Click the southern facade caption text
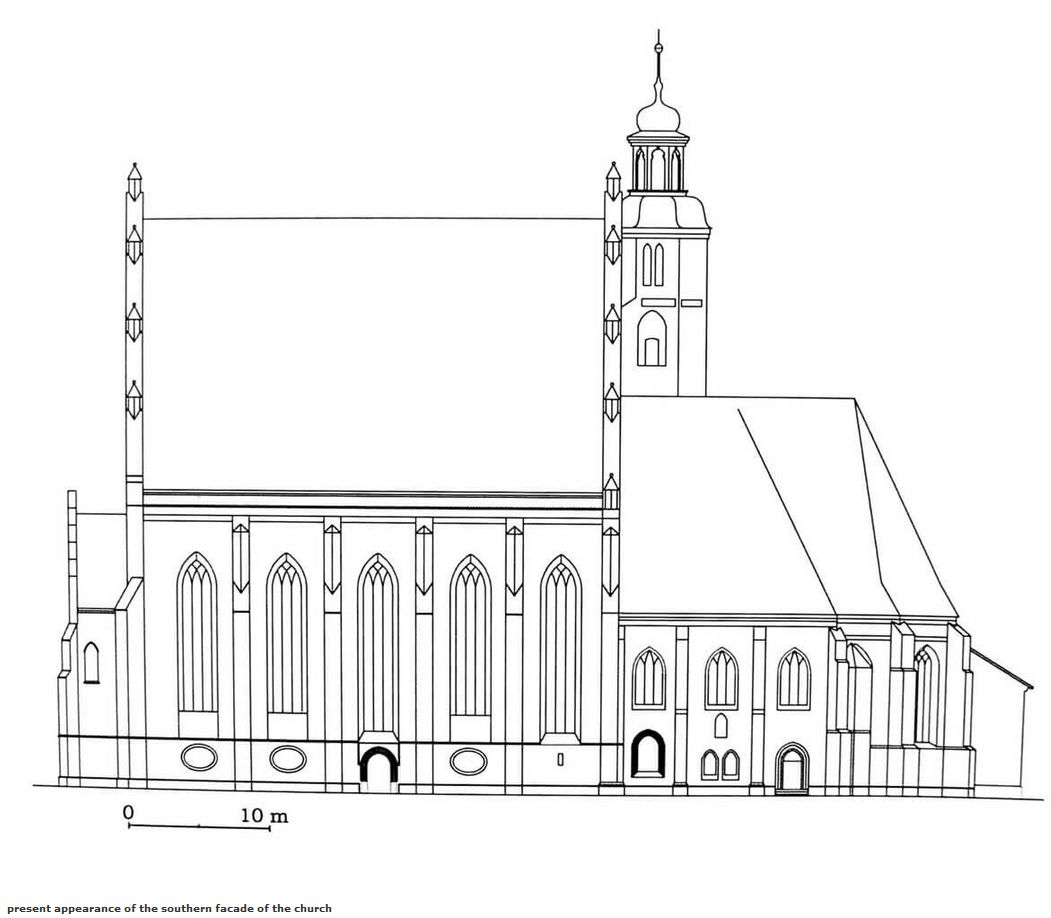This screenshot has height=918, width=1051. click(169, 908)
